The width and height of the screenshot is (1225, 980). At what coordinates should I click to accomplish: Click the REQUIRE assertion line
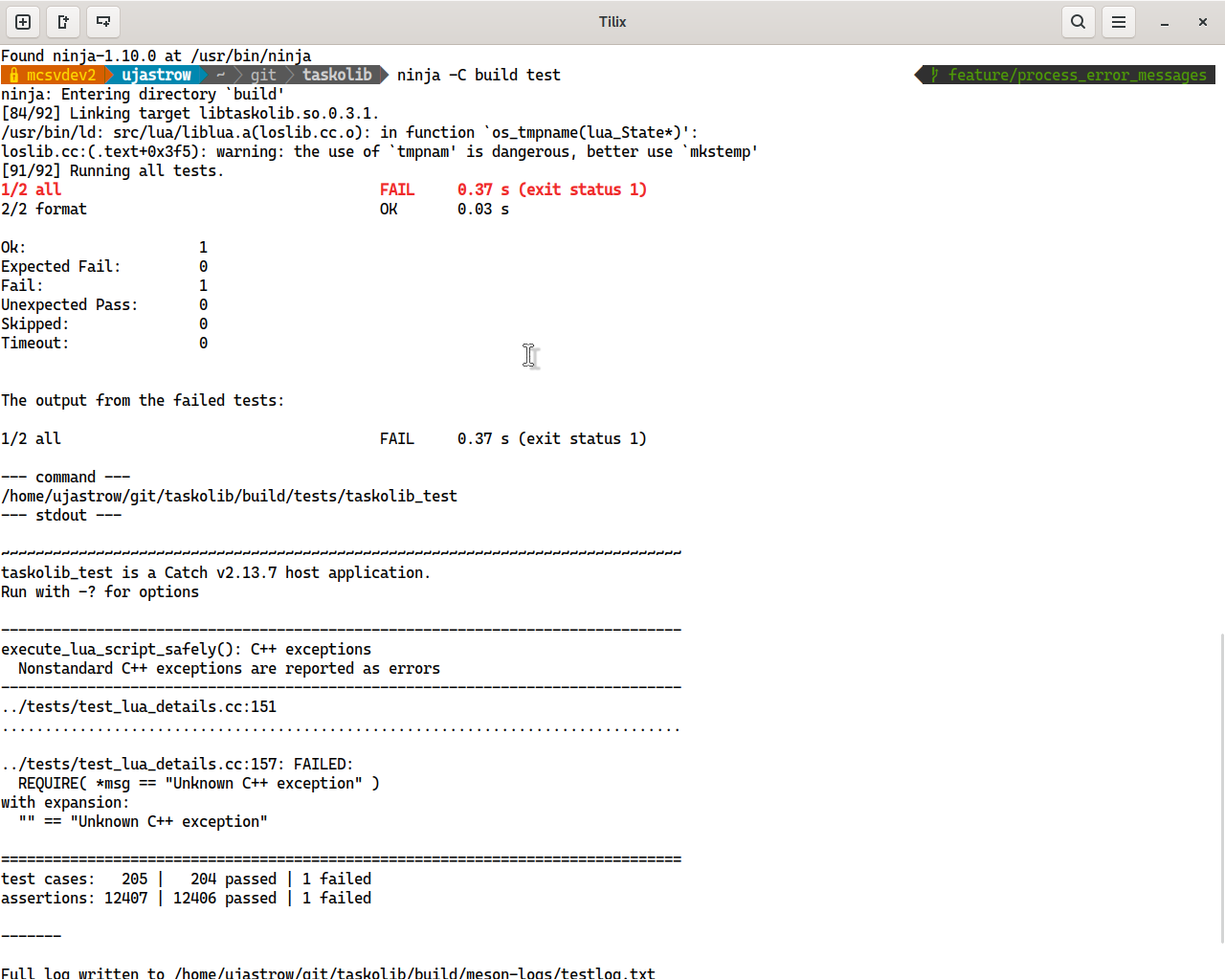[x=199, y=783]
